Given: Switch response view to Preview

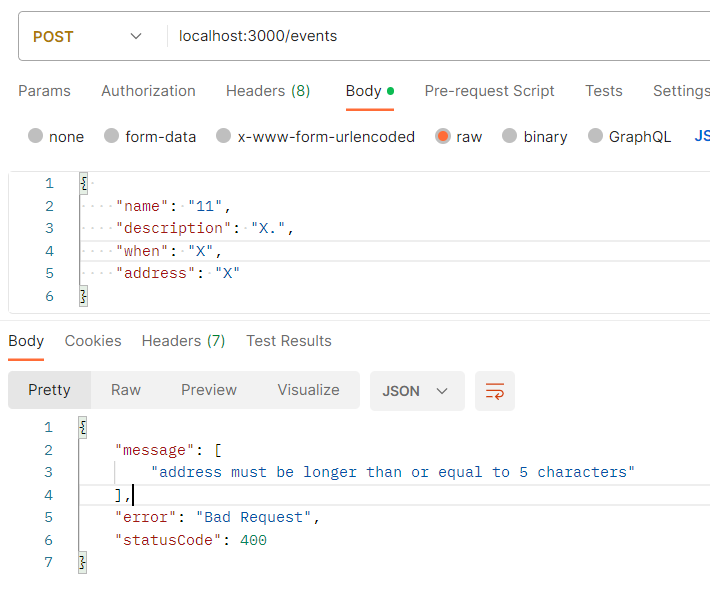Looking at the screenshot, I should tap(209, 390).
